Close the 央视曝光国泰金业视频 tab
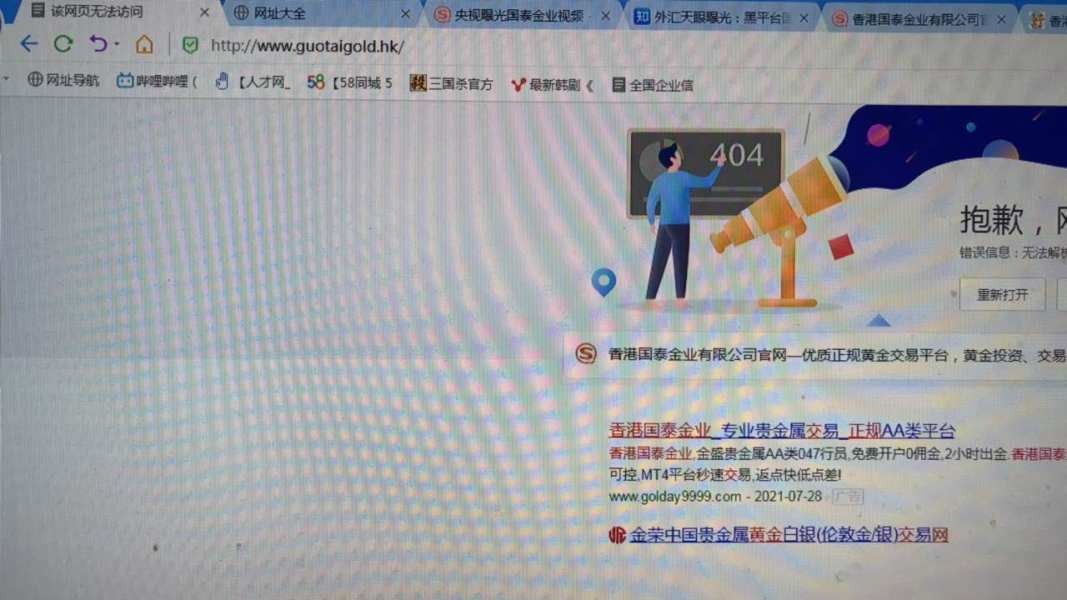The width and height of the screenshot is (1067, 600). pyautogui.click(x=606, y=16)
